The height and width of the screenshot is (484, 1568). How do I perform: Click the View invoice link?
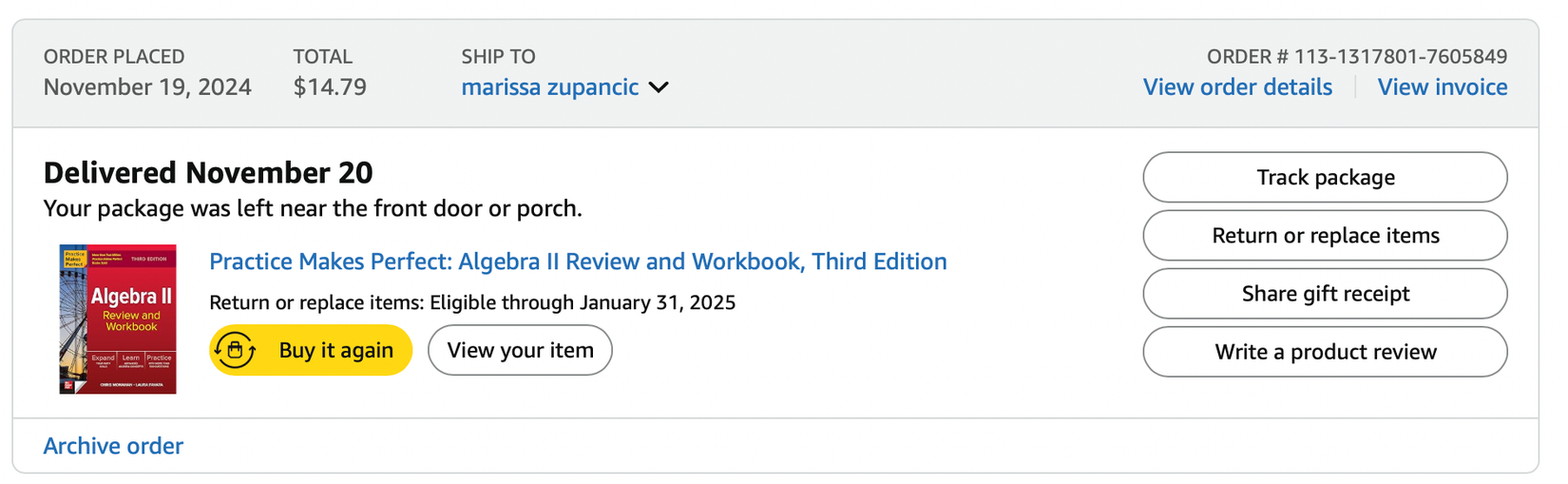tap(1442, 87)
